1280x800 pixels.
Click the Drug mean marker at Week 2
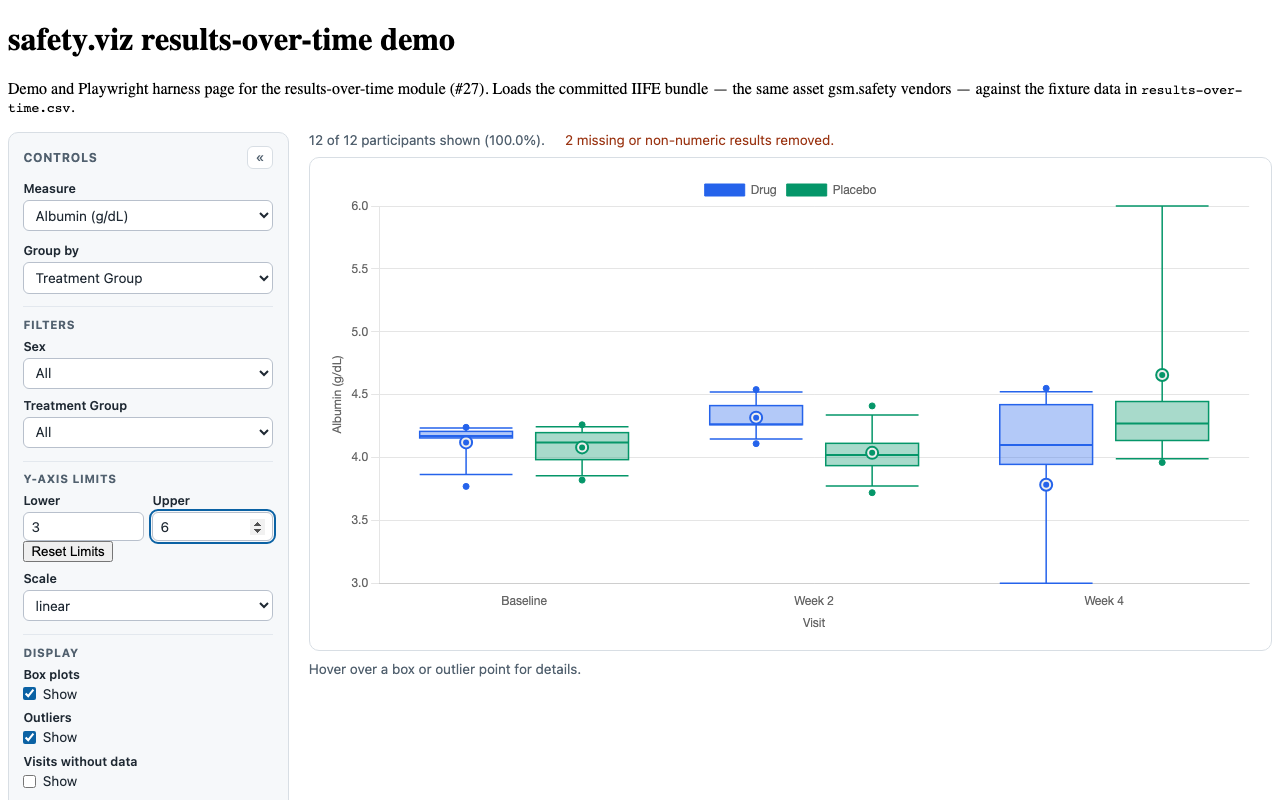coord(756,418)
